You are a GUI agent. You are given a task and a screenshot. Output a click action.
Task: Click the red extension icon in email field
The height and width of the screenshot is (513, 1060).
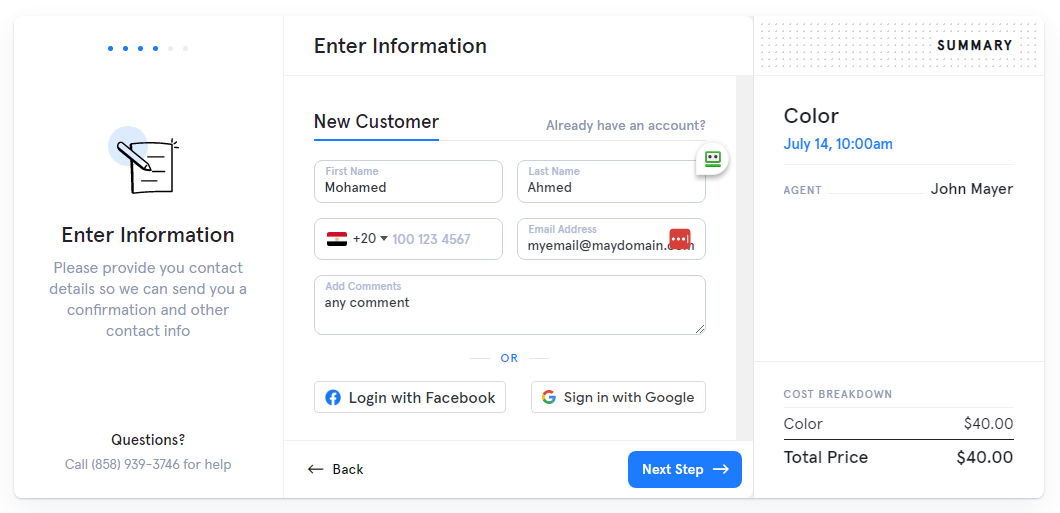point(680,240)
